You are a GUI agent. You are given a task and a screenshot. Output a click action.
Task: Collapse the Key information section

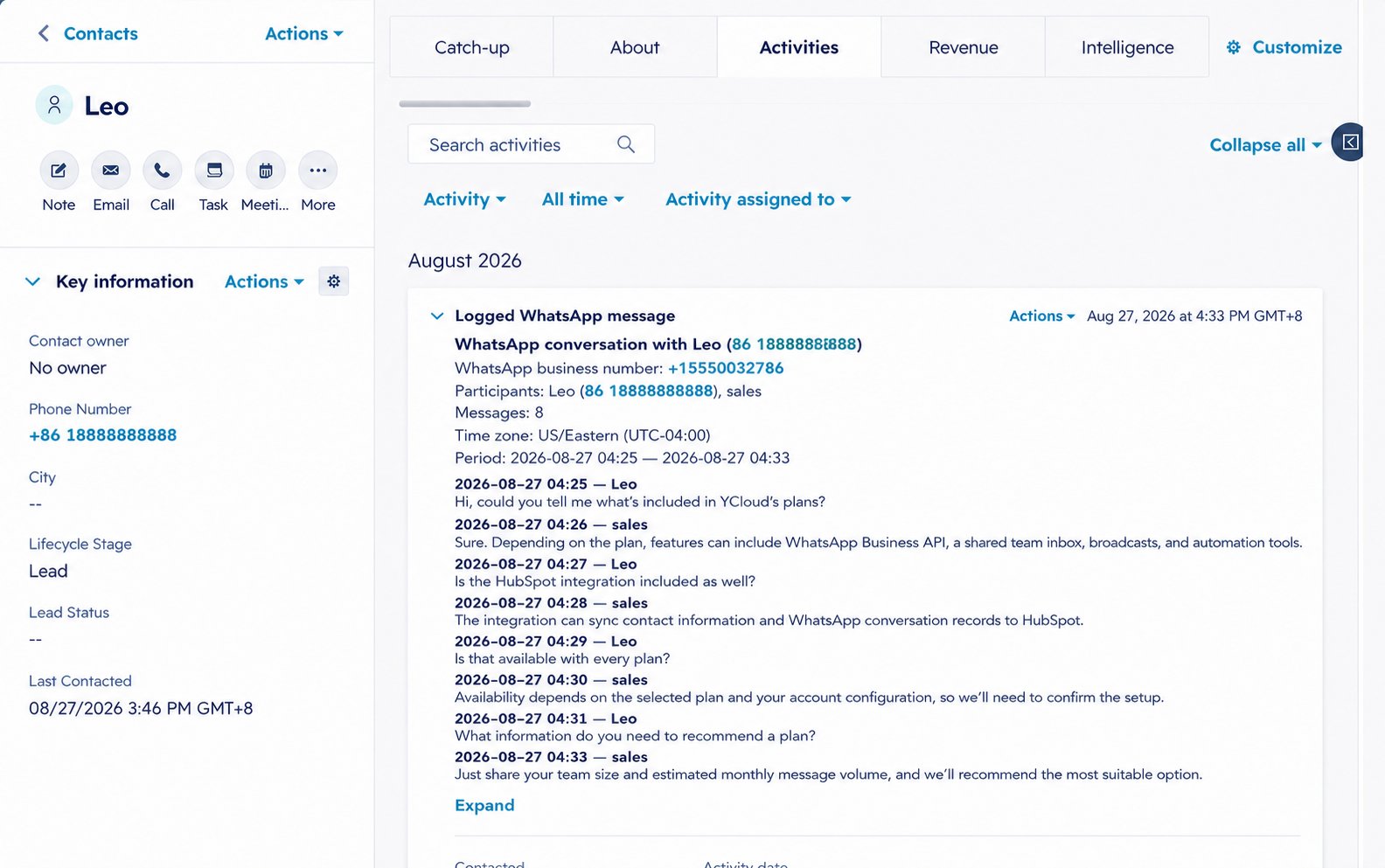tap(32, 281)
